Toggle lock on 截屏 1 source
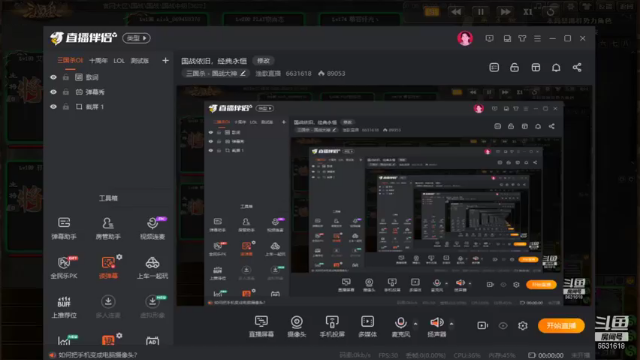Viewport: 640px width, 360px height. pos(66,107)
